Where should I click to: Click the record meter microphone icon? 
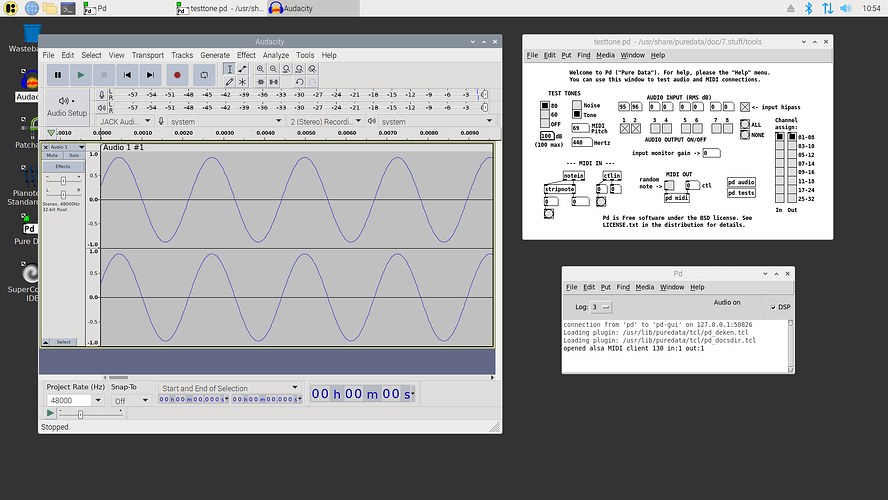(101, 95)
